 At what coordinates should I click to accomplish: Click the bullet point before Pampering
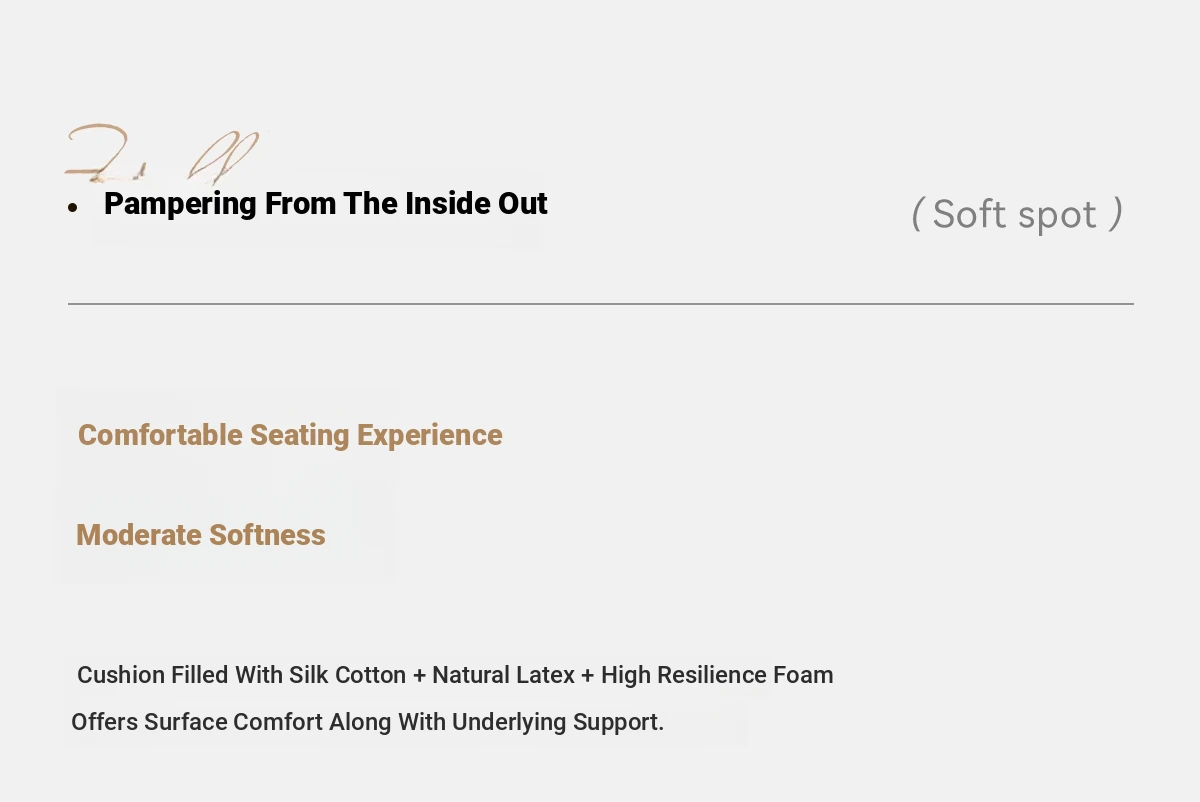coord(73,207)
